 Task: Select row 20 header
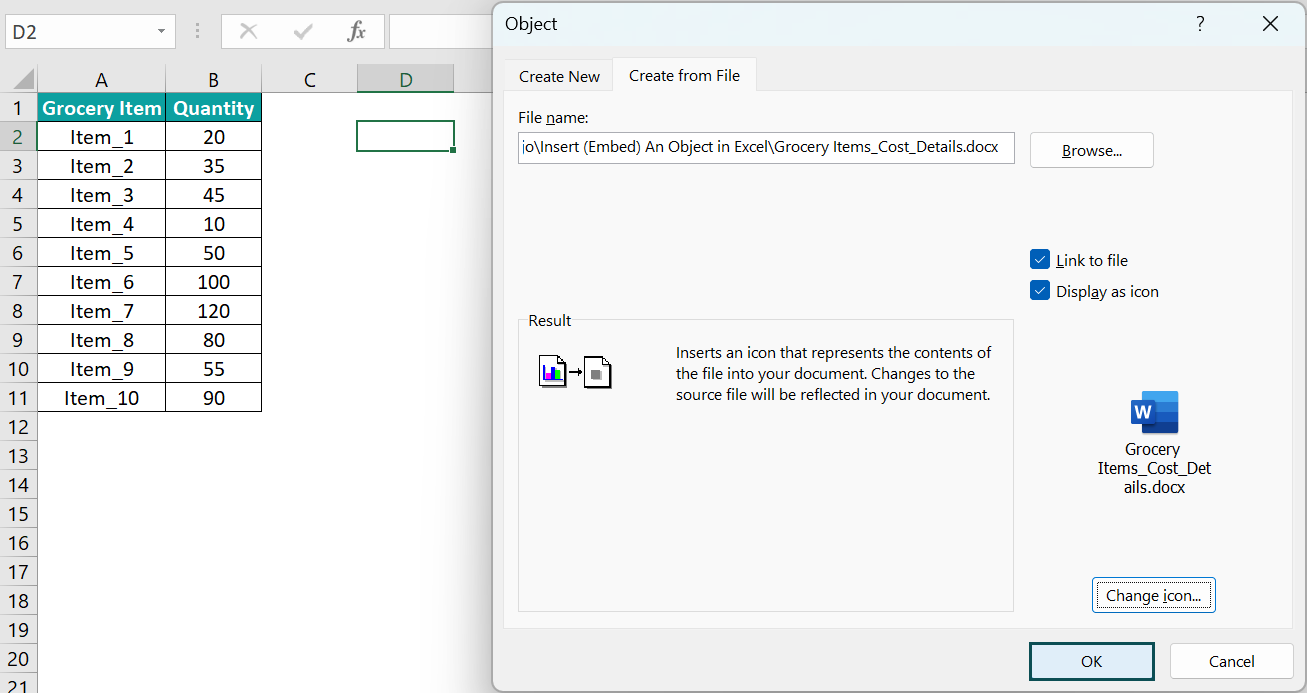pyautogui.click(x=18, y=659)
